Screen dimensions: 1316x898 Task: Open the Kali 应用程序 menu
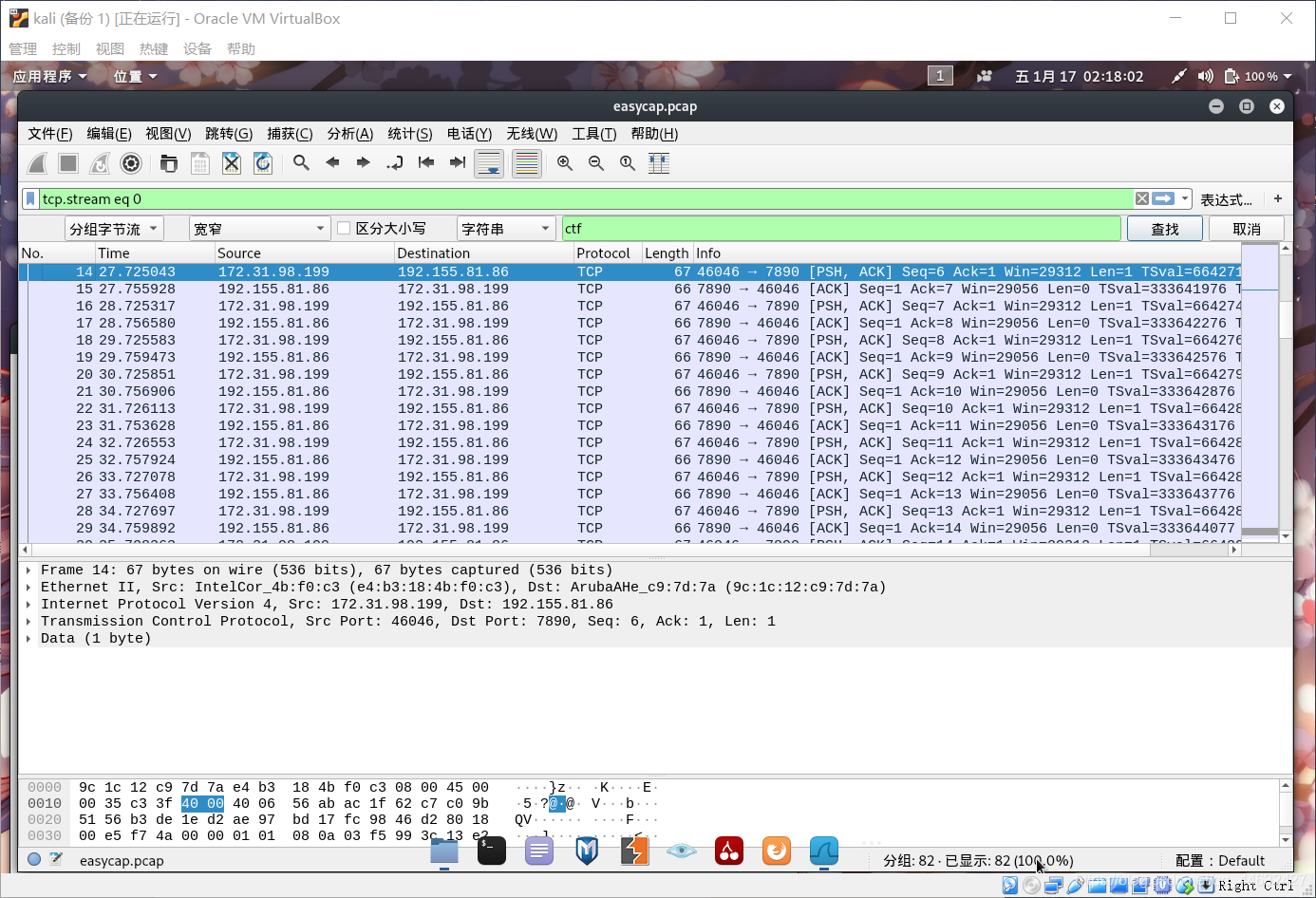click(x=49, y=76)
